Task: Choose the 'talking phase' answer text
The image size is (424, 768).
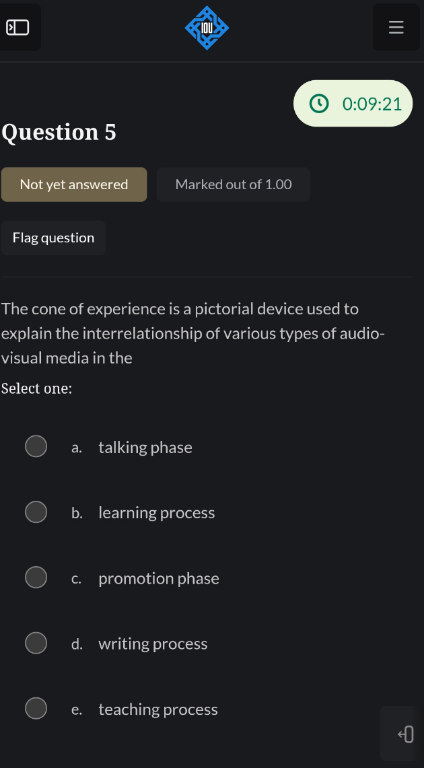Action: [x=145, y=447]
